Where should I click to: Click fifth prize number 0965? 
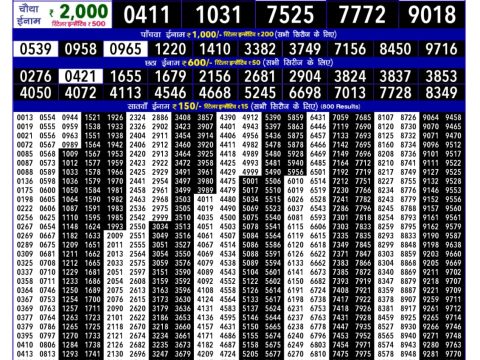click(x=125, y=49)
